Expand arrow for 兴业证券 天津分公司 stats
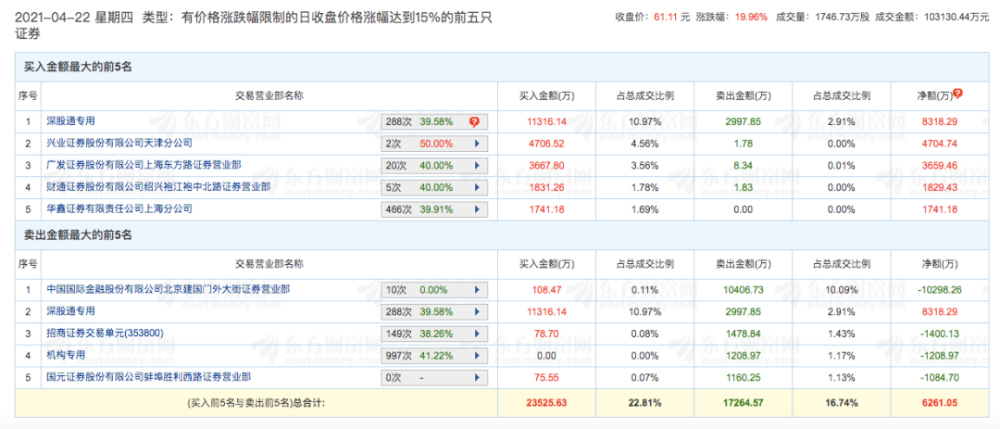This screenshot has height=429, width=1000. click(x=476, y=144)
